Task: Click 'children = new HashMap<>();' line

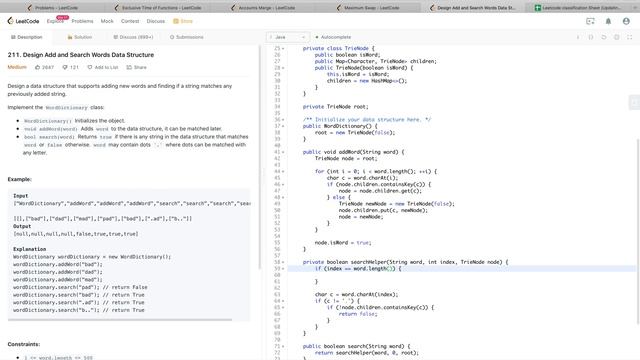Action: pos(367,81)
